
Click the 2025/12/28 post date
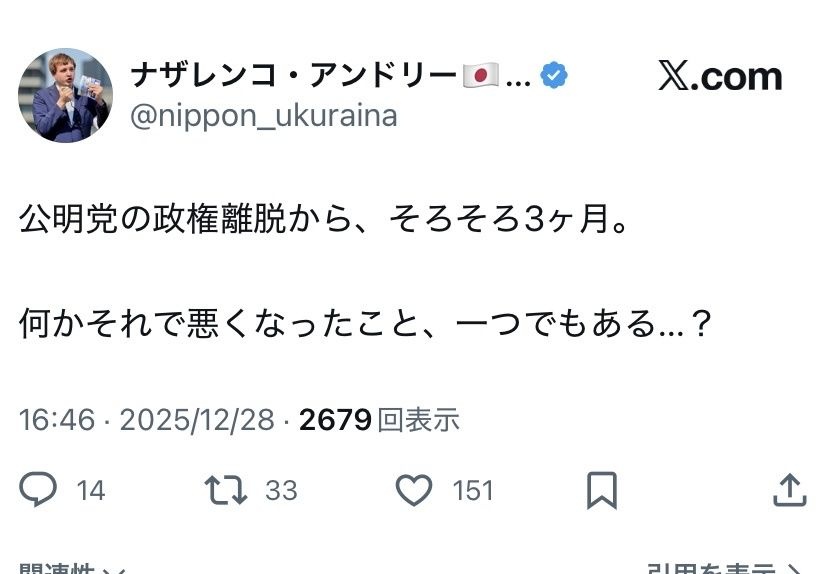coord(196,419)
